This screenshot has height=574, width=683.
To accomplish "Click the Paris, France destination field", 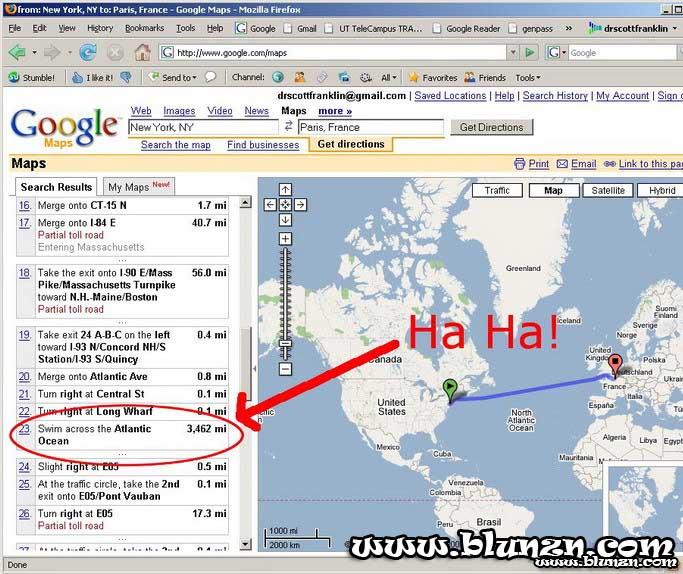I will click(371, 127).
